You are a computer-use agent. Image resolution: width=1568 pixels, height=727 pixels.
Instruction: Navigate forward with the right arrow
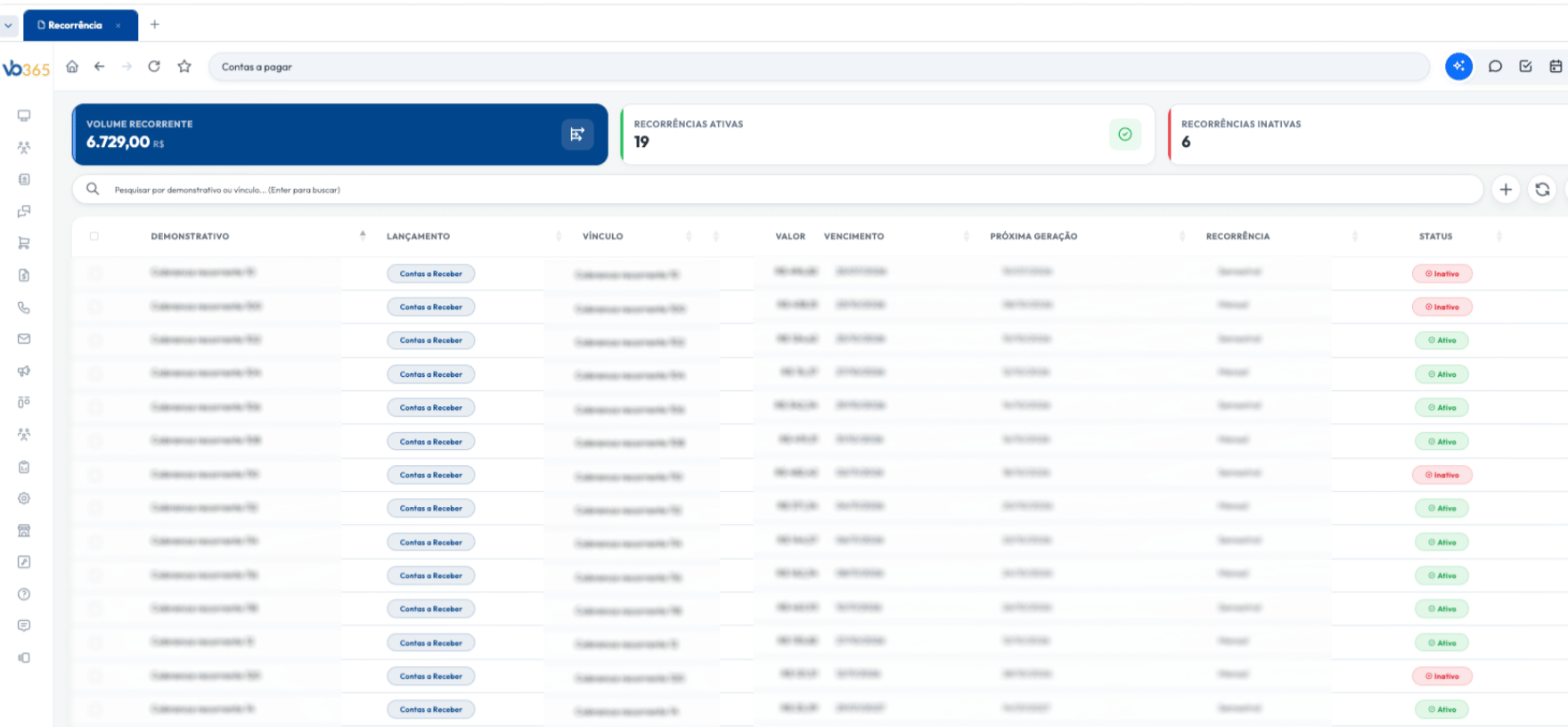click(127, 67)
